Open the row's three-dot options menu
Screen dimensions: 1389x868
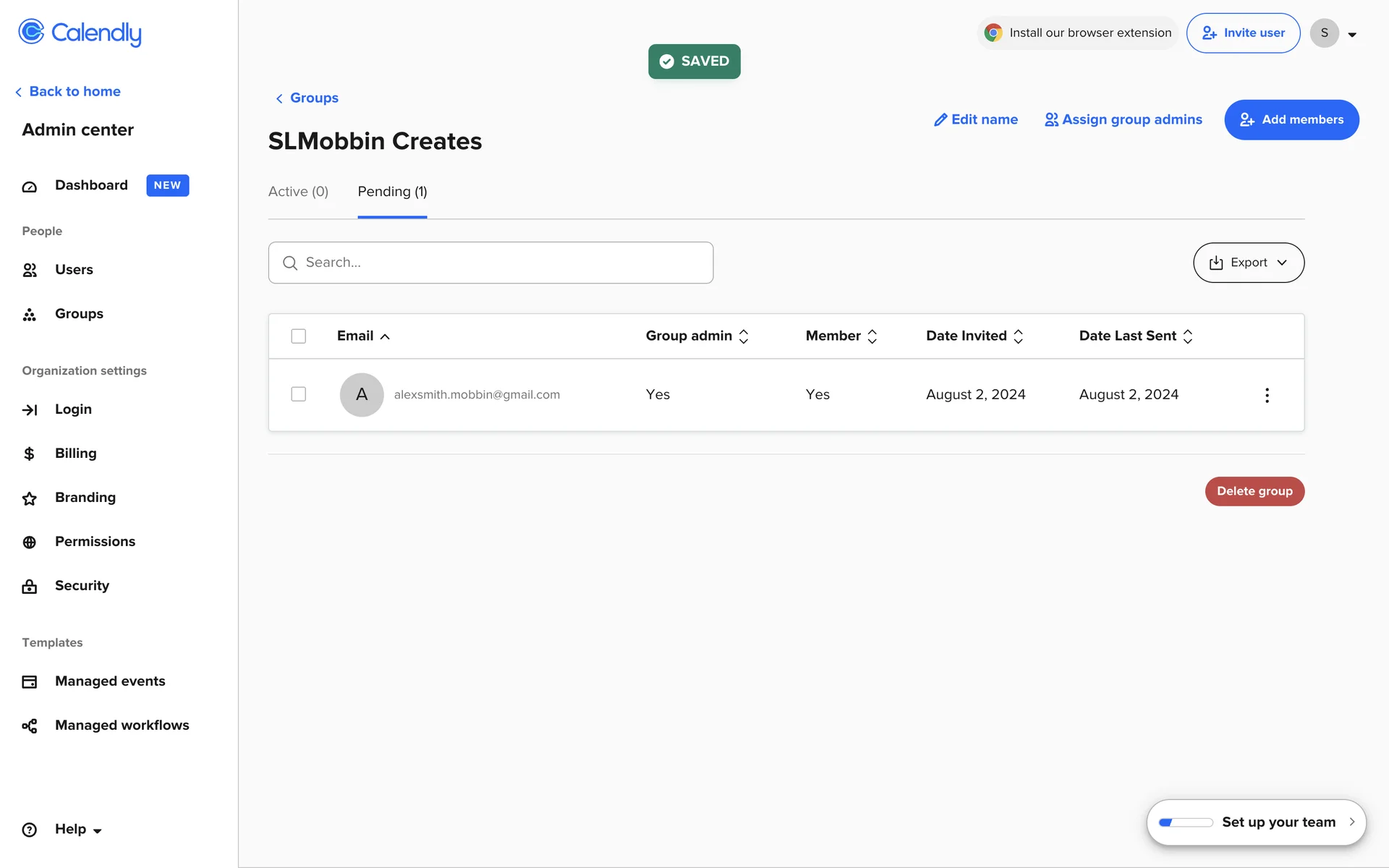(x=1267, y=395)
